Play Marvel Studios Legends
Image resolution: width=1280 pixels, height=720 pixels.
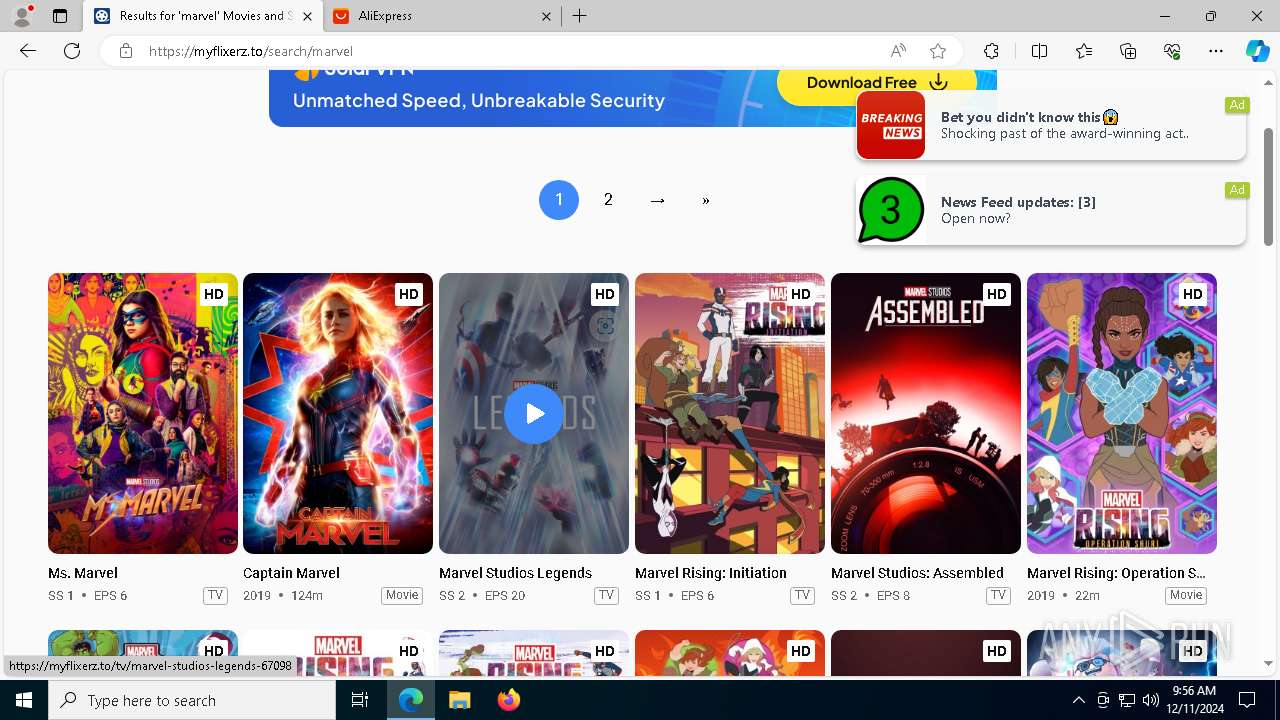click(534, 413)
